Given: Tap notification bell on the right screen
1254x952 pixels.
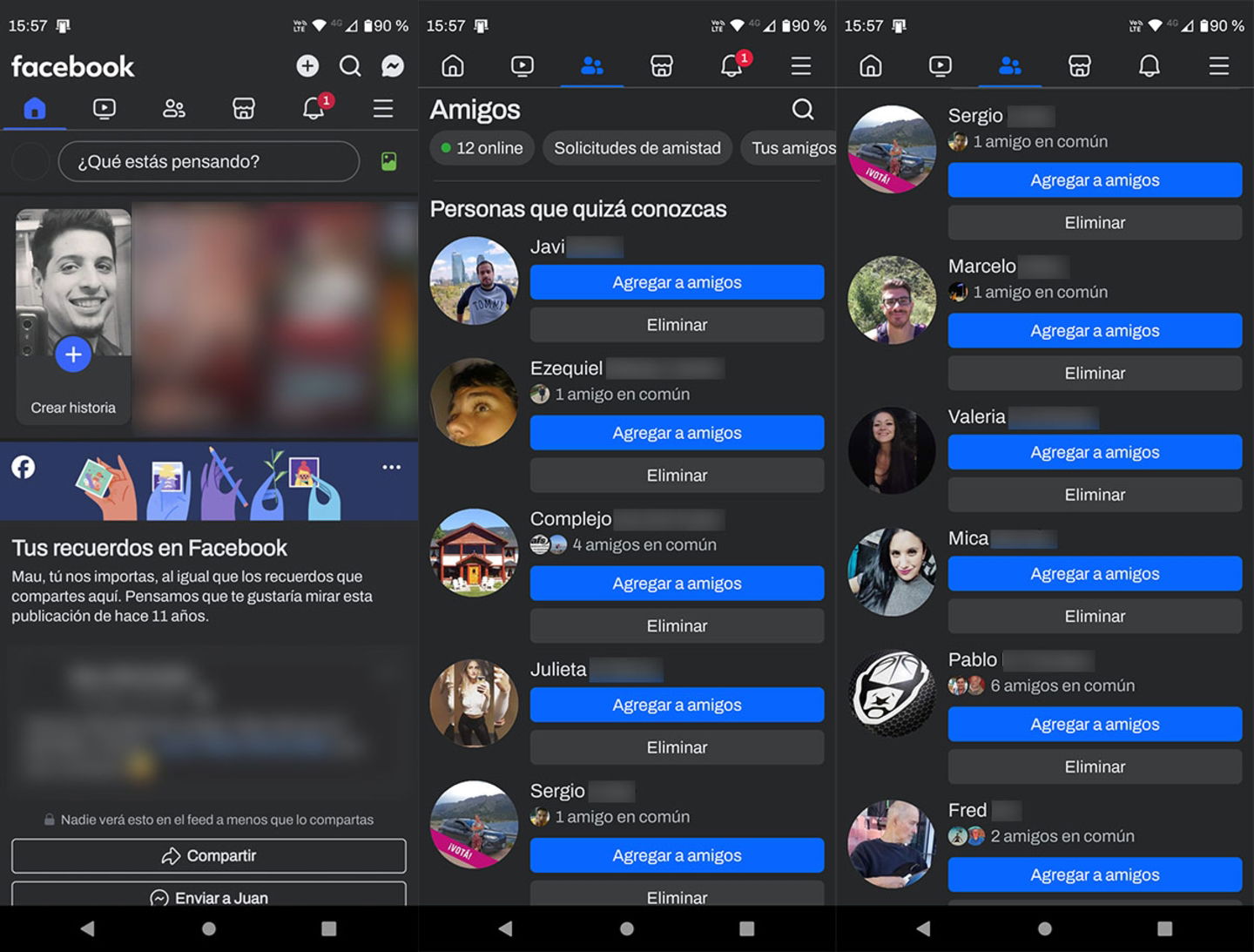Looking at the screenshot, I should click(1149, 65).
